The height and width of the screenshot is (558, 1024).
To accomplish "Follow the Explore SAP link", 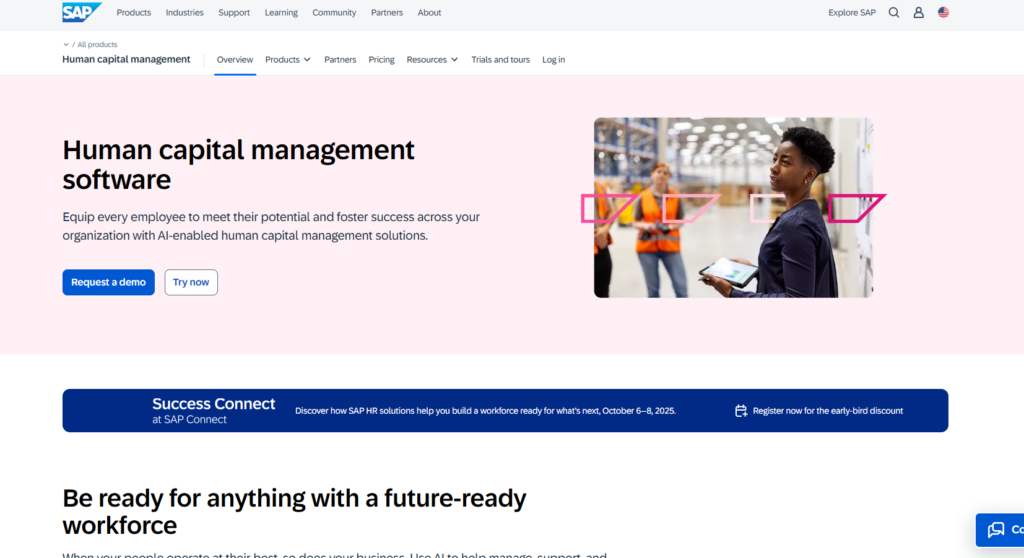I will pos(851,13).
